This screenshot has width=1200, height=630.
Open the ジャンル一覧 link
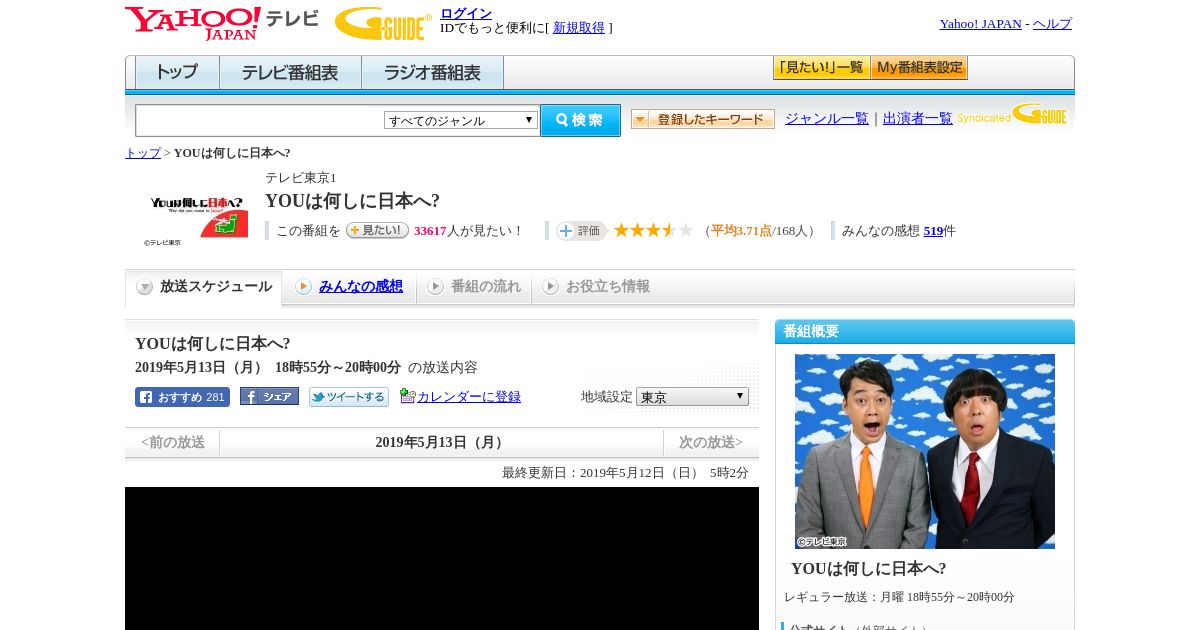(x=827, y=119)
